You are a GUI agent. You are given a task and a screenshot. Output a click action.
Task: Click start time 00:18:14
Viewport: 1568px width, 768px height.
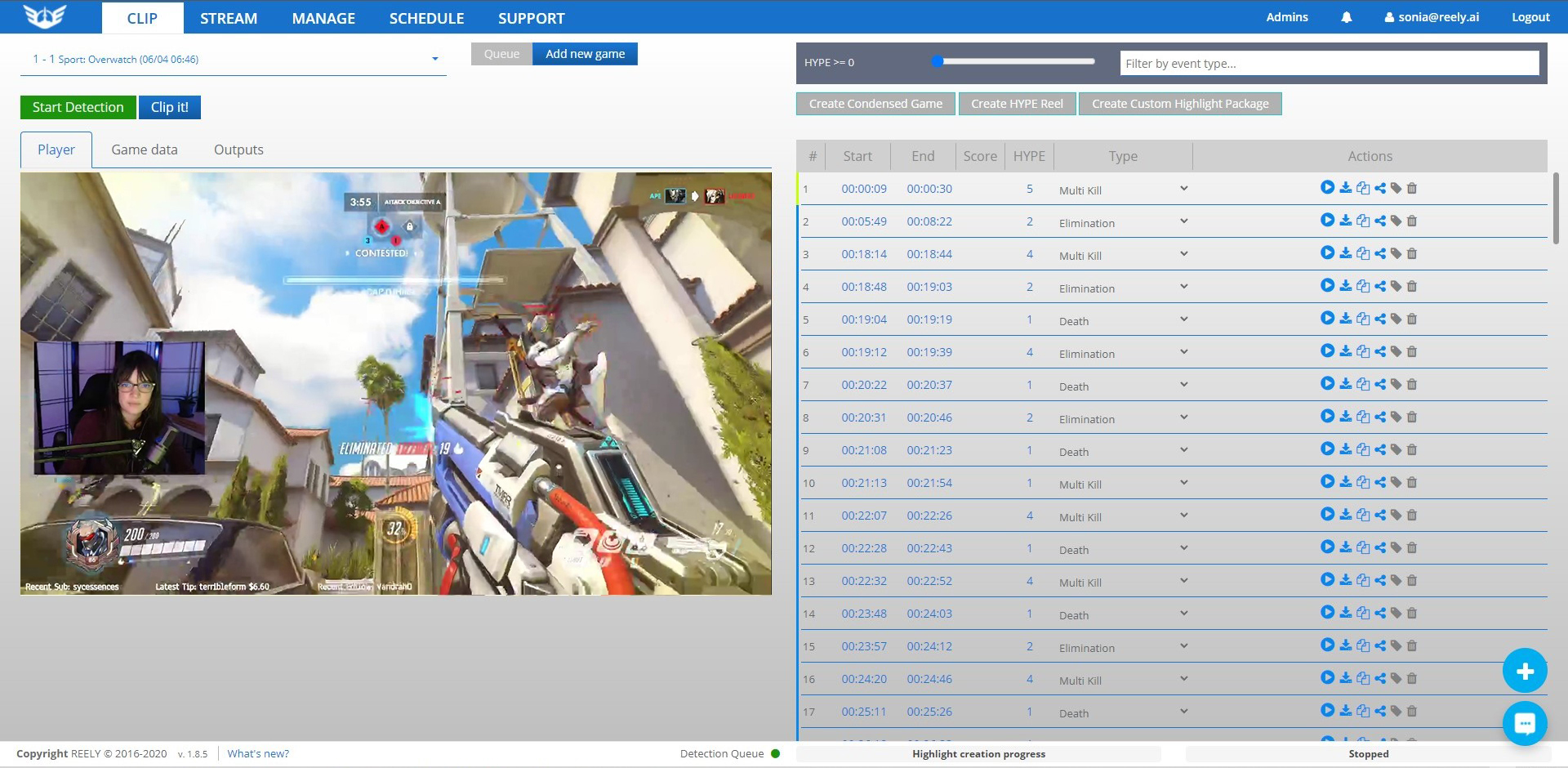[x=864, y=254]
